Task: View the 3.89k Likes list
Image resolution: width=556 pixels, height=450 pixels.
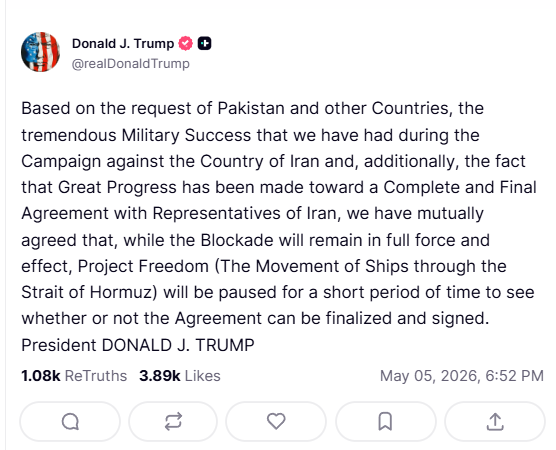Action: pyautogui.click(x=179, y=376)
